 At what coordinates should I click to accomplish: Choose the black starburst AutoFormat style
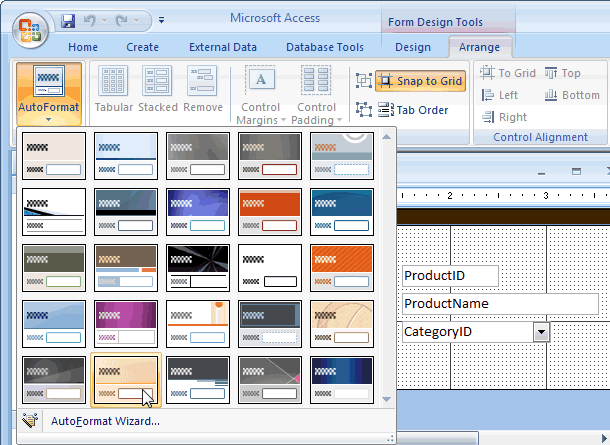click(x=198, y=268)
